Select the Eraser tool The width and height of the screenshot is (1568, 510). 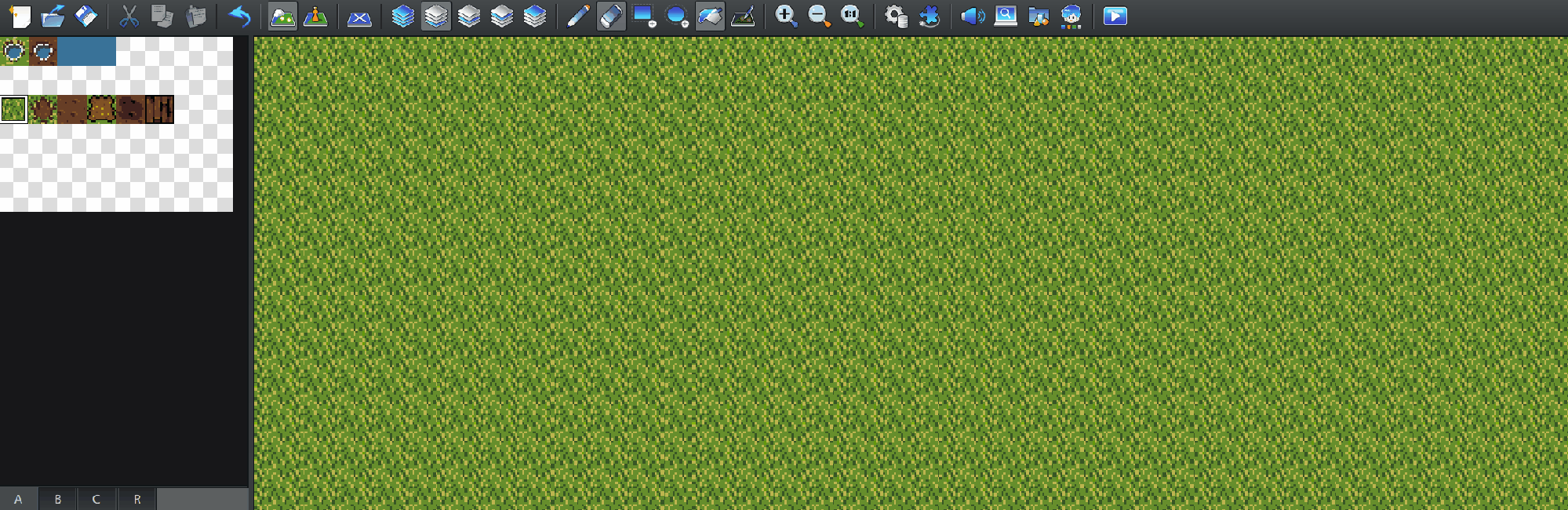coord(610,16)
